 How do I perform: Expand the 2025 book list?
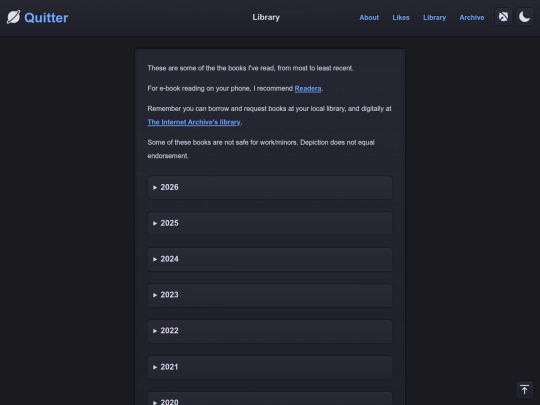pyautogui.click(x=270, y=223)
